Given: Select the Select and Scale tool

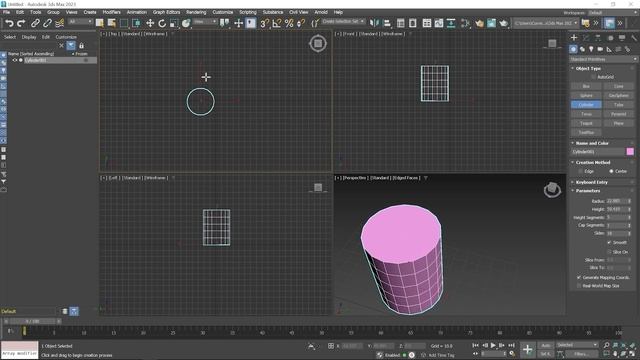Looking at the screenshot, I should point(174,23).
